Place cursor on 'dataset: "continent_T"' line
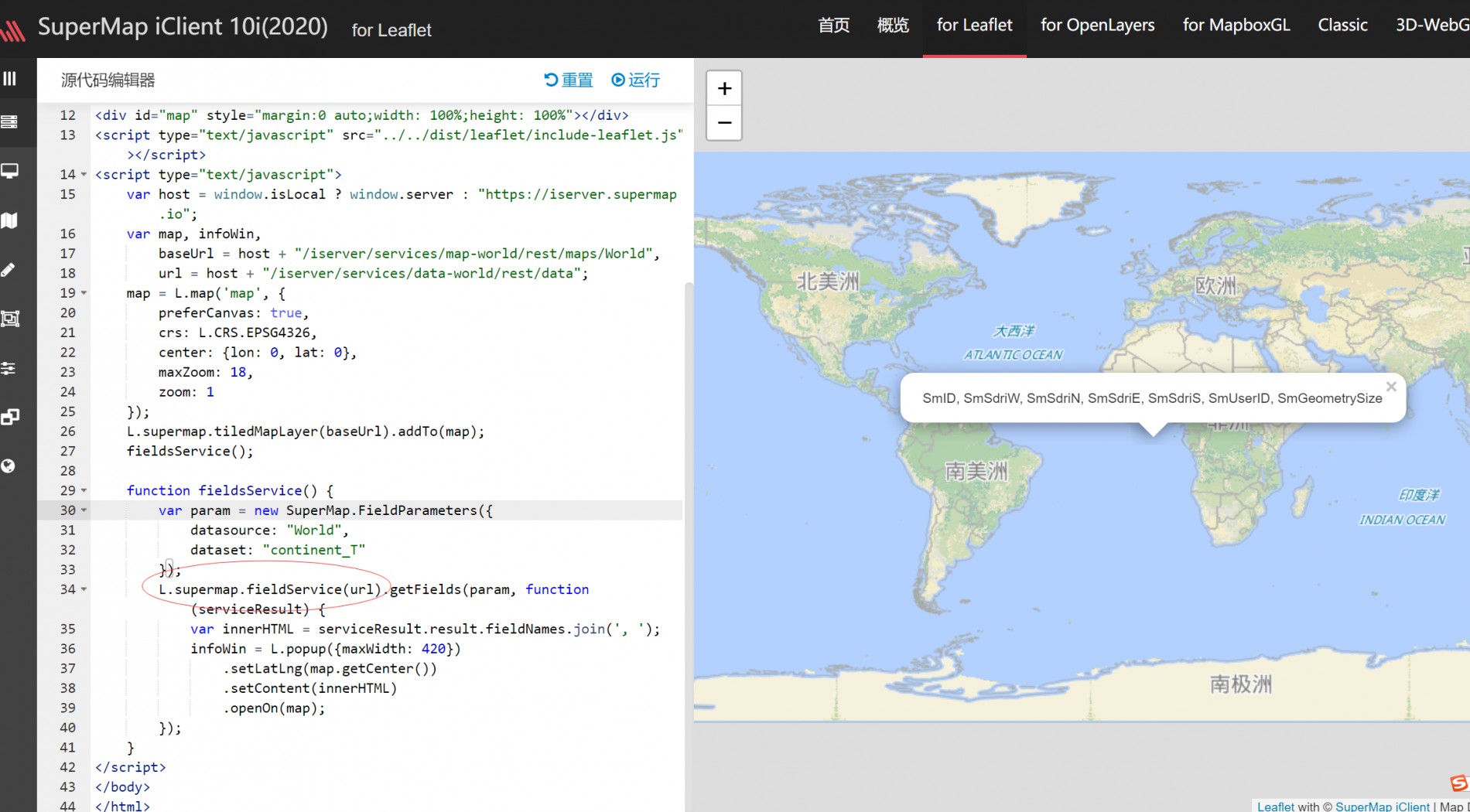 pyautogui.click(x=278, y=550)
